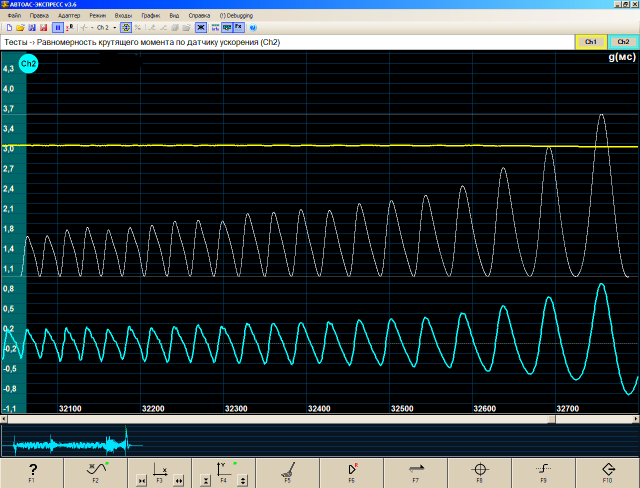Image resolution: width=640 pixels, height=488 pixels.
Task: Click F4 vertical scale up-down stepper
Action: pyautogui.click(x=243, y=481)
